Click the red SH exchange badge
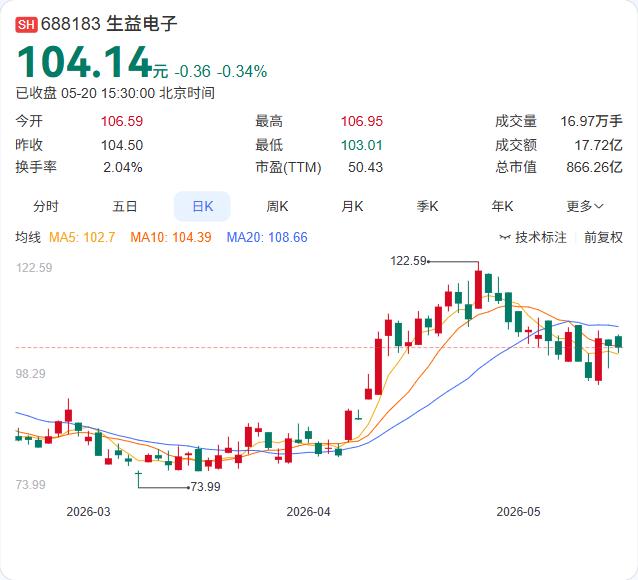Image resolution: width=638 pixels, height=580 pixels. click(26, 24)
